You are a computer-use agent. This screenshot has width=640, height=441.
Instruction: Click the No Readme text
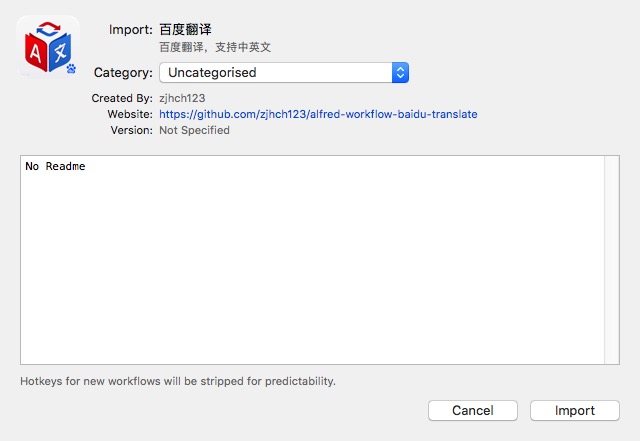pos(55,166)
